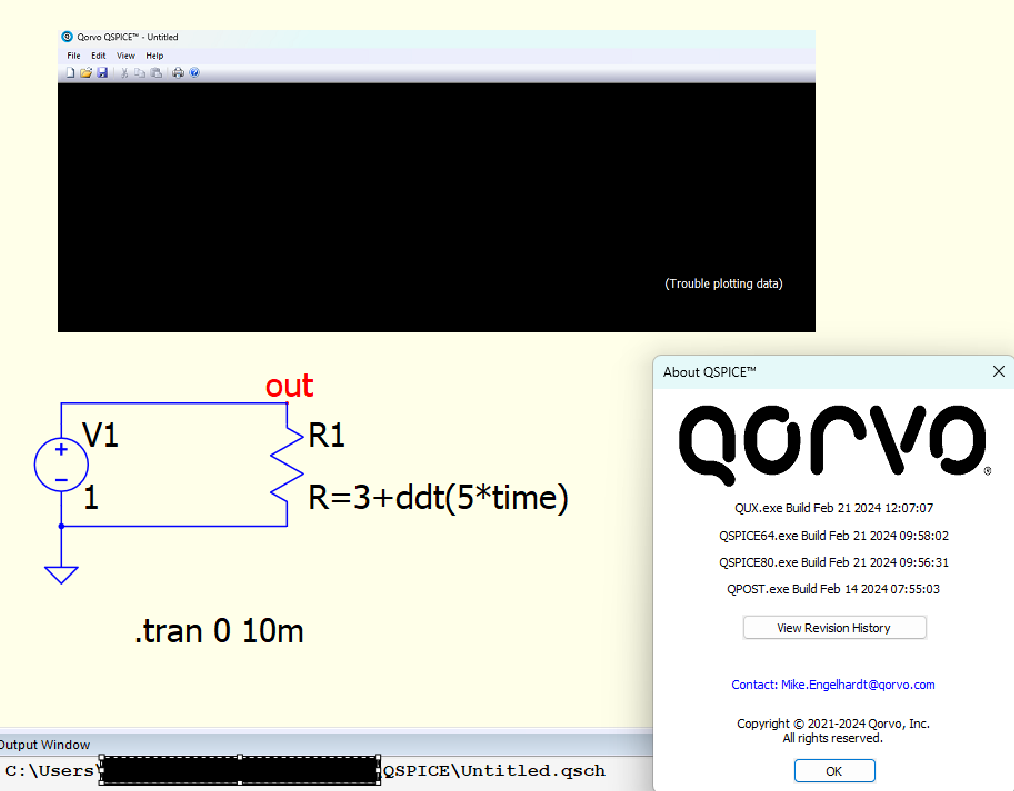Select the R1 resistor symbol
1014x791 pixels.
(x=287, y=464)
